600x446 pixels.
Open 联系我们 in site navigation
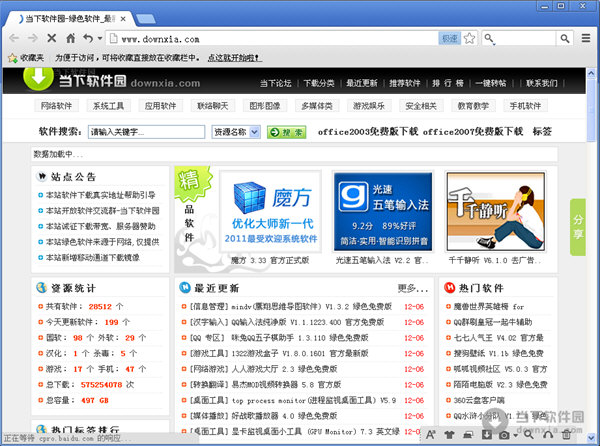[x=541, y=83]
